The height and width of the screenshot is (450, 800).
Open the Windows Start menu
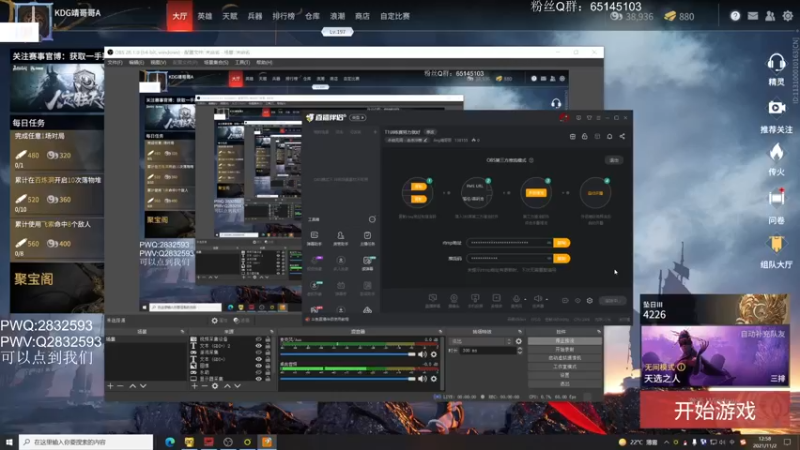tap(9, 442)
